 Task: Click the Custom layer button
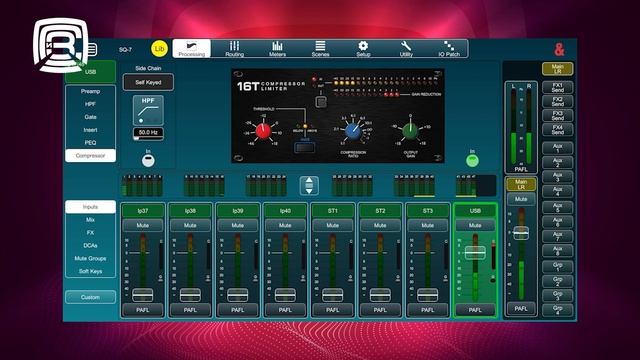tap(90, 297)
